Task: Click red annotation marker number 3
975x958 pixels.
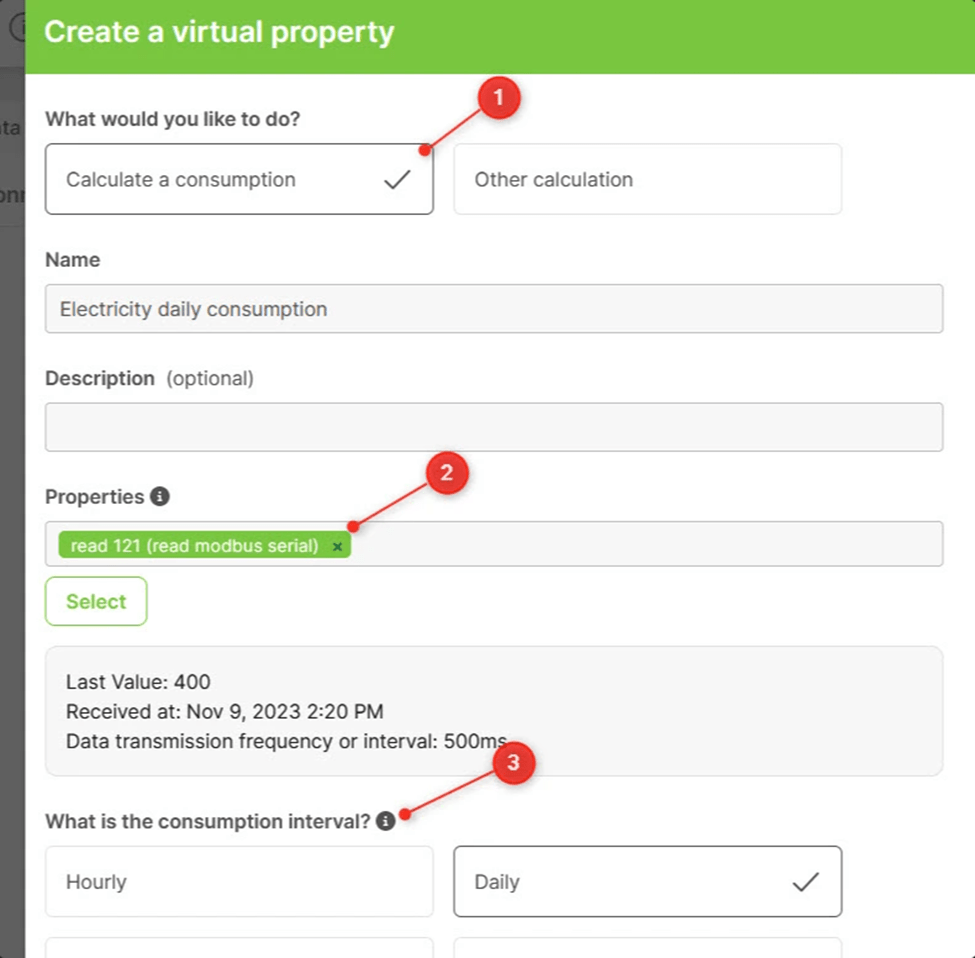Action: point(514,762)
